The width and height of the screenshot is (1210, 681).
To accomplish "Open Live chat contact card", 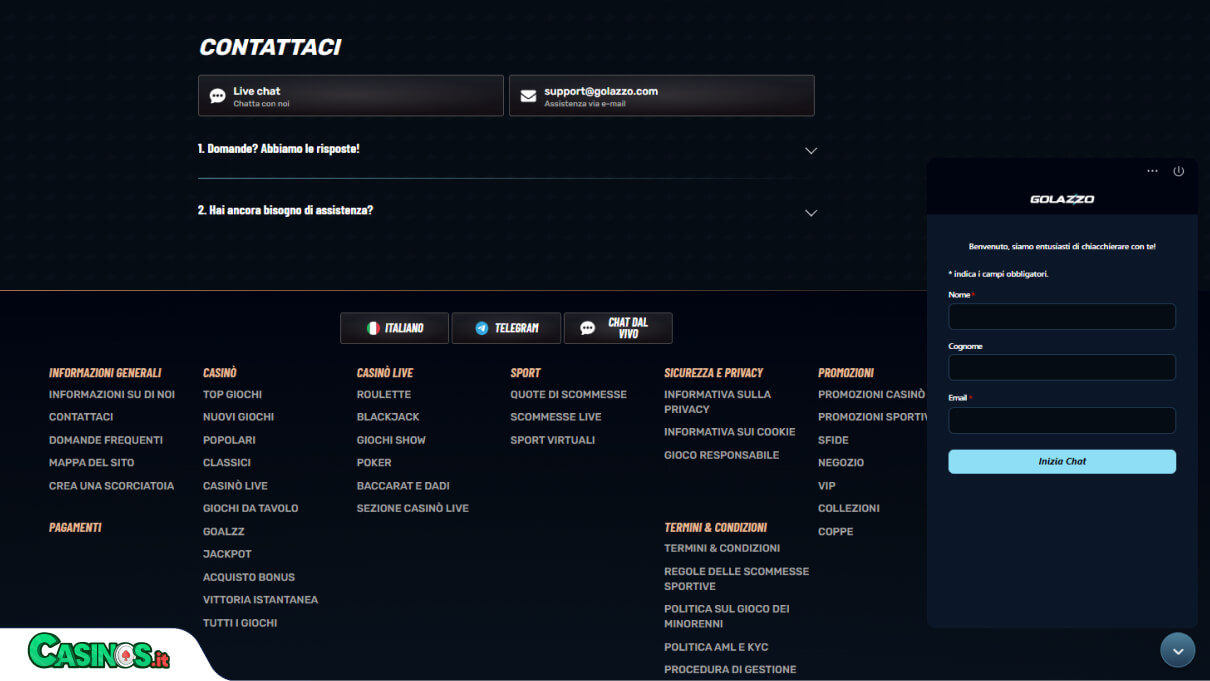I will (x=350, y=96).
